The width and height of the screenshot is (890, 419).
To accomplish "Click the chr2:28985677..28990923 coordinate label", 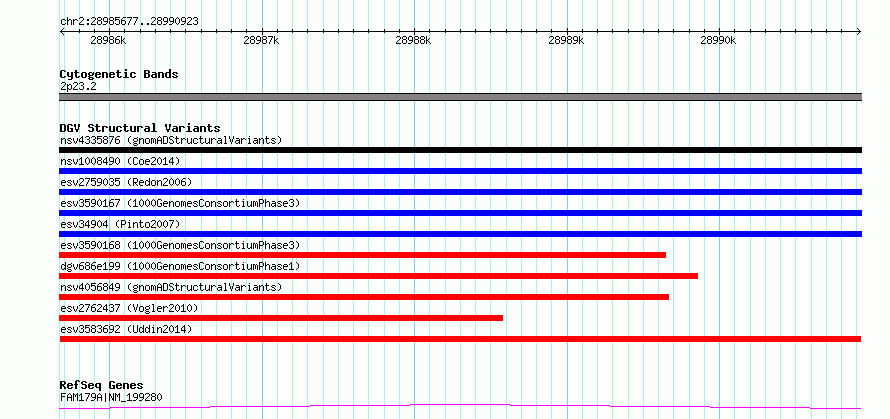I will (129, 22).
